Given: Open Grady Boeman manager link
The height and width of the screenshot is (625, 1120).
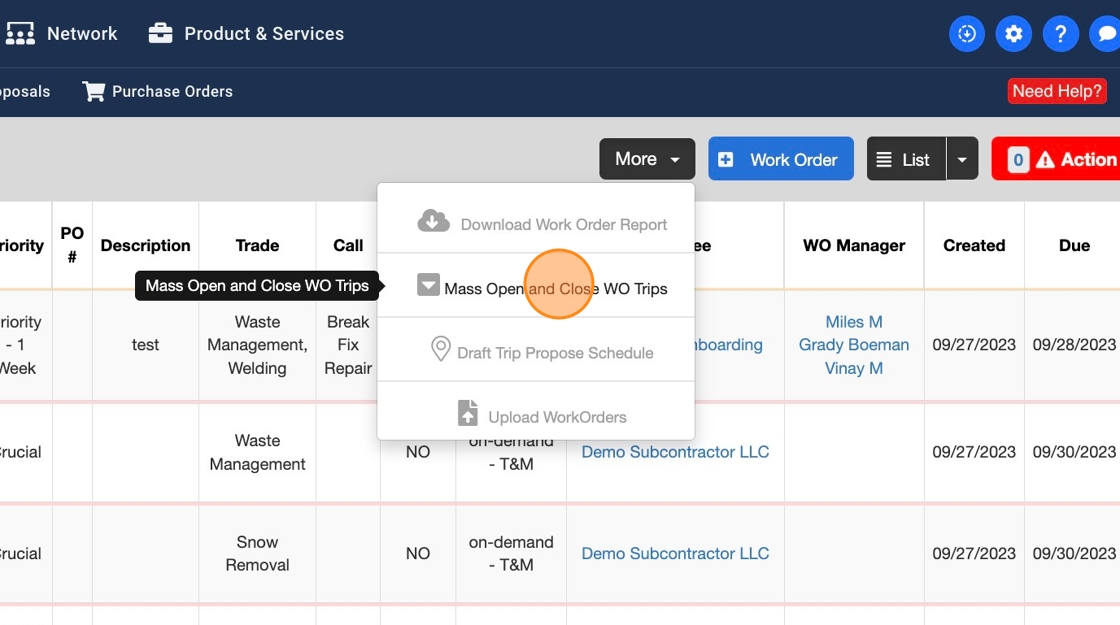Looking at the screenshot, I should [x=853, y=345].
